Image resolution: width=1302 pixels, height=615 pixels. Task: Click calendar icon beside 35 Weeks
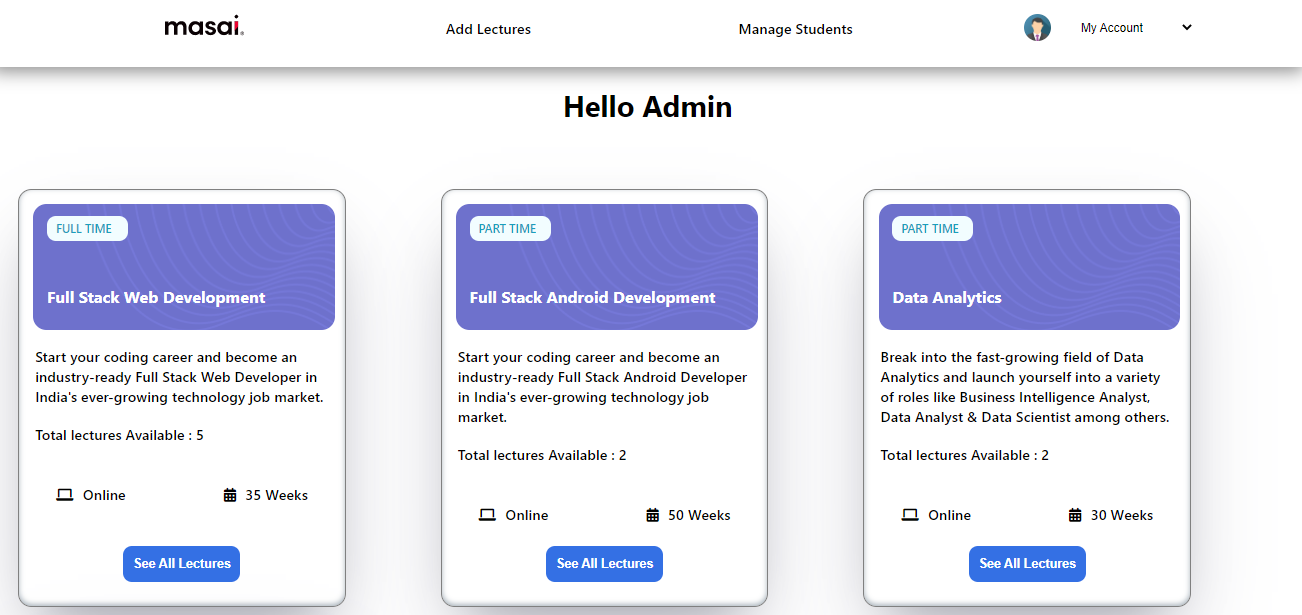[230, 495]
